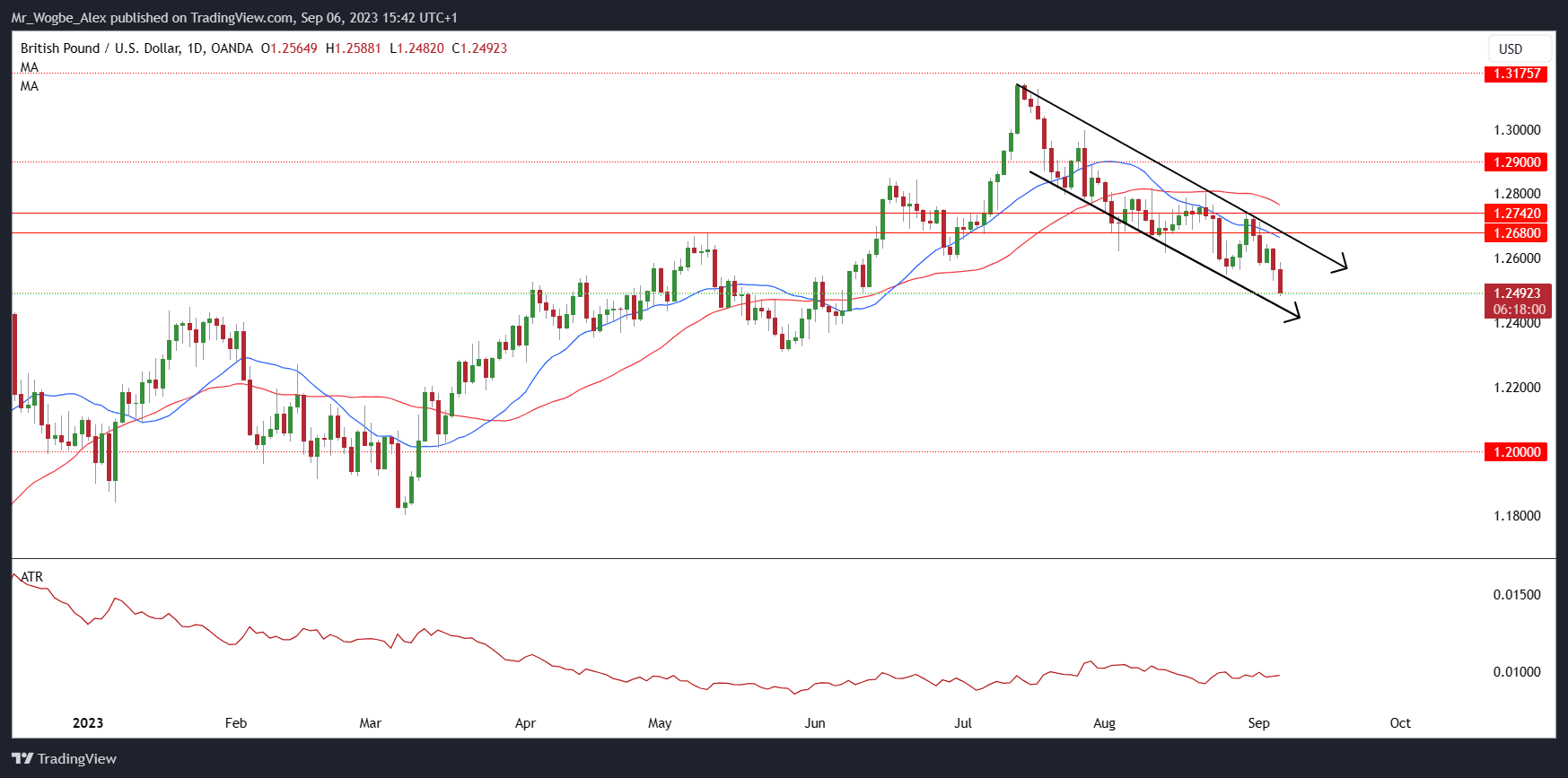Click the Feb label on time axis
The height and width of the screenshot is (778, 1568).
pyautogui.click(x=236, y=723)
